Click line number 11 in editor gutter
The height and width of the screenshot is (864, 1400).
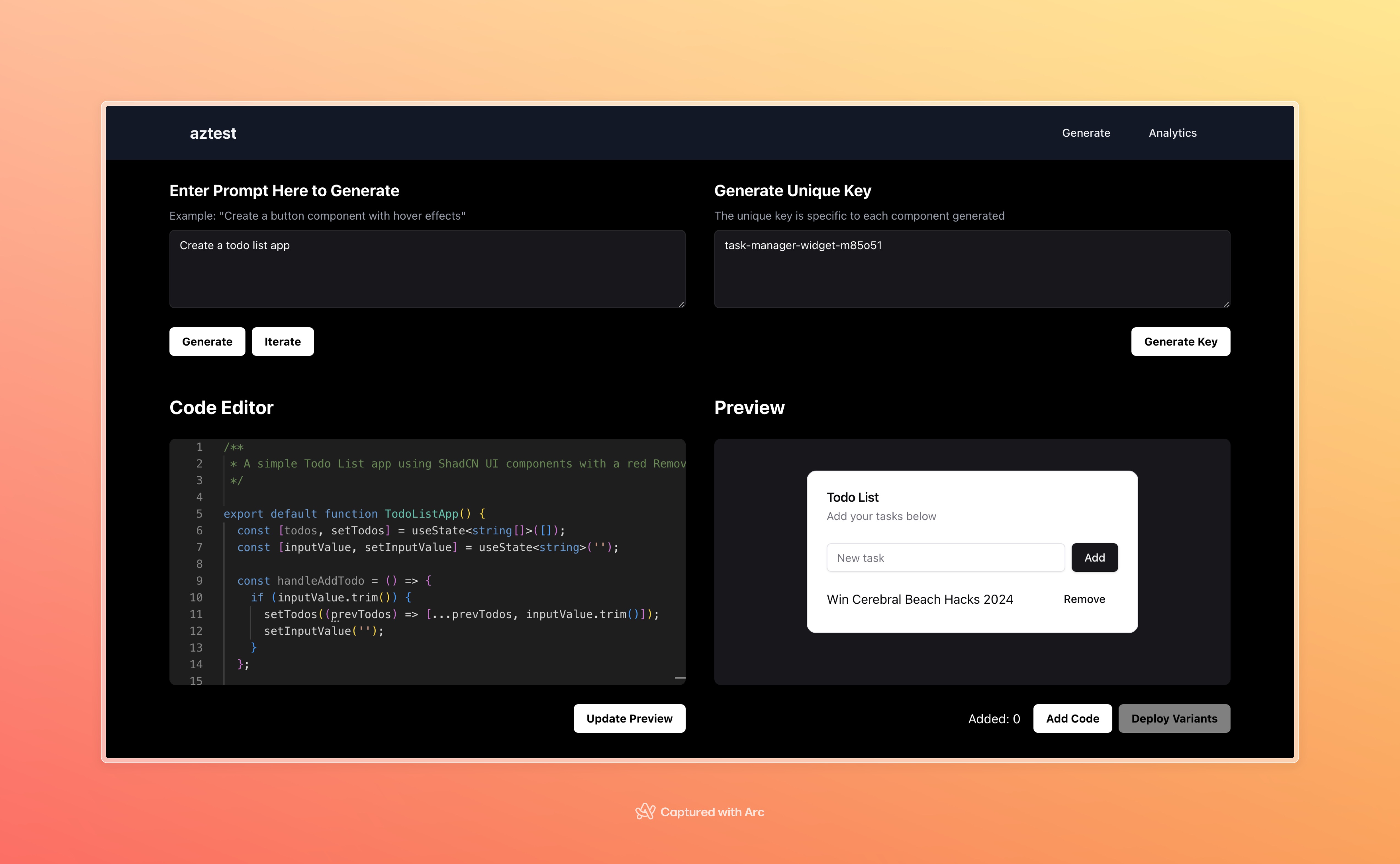[196, 614]
